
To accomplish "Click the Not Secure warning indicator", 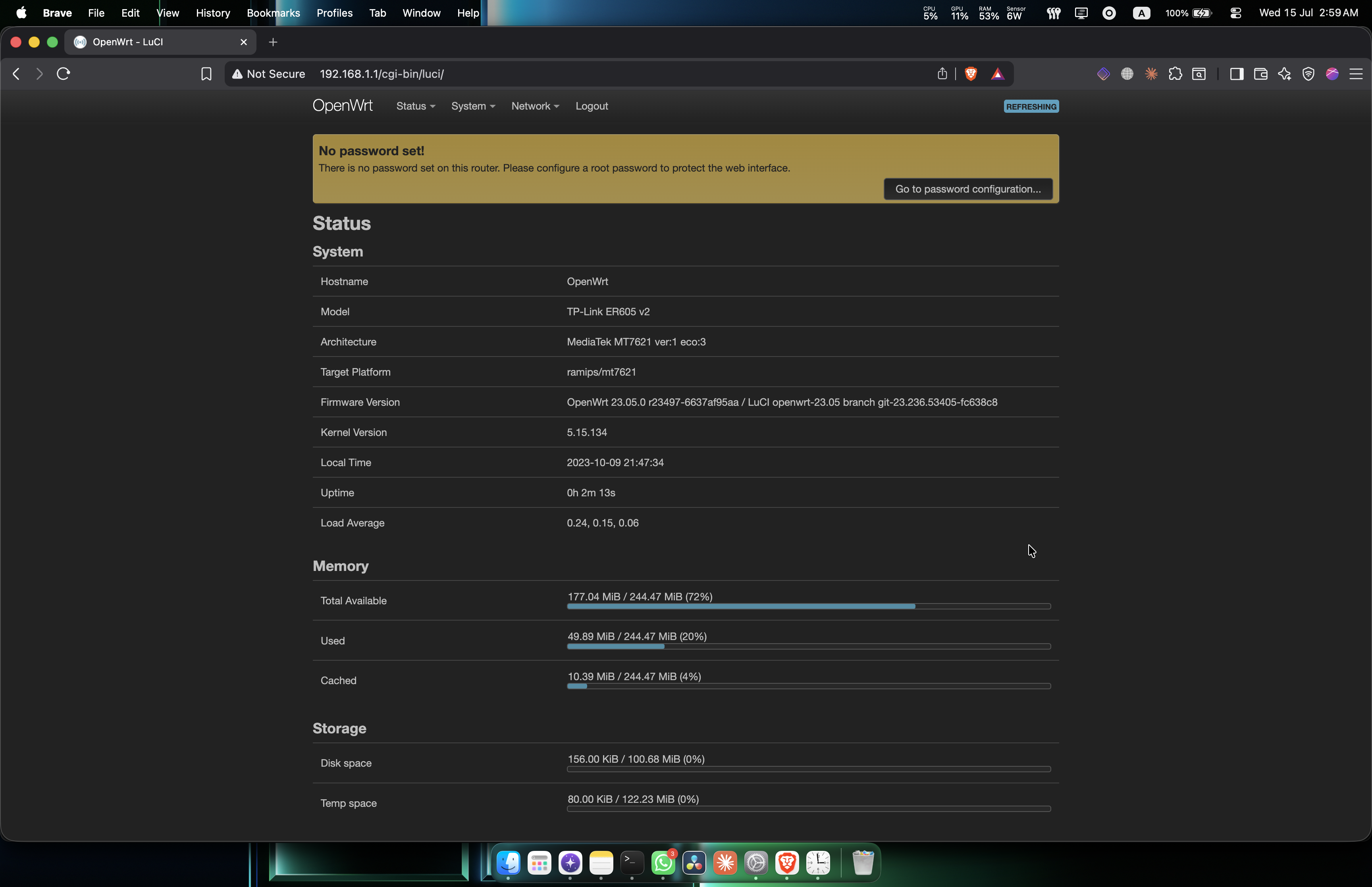I will [x=268, y=74].
